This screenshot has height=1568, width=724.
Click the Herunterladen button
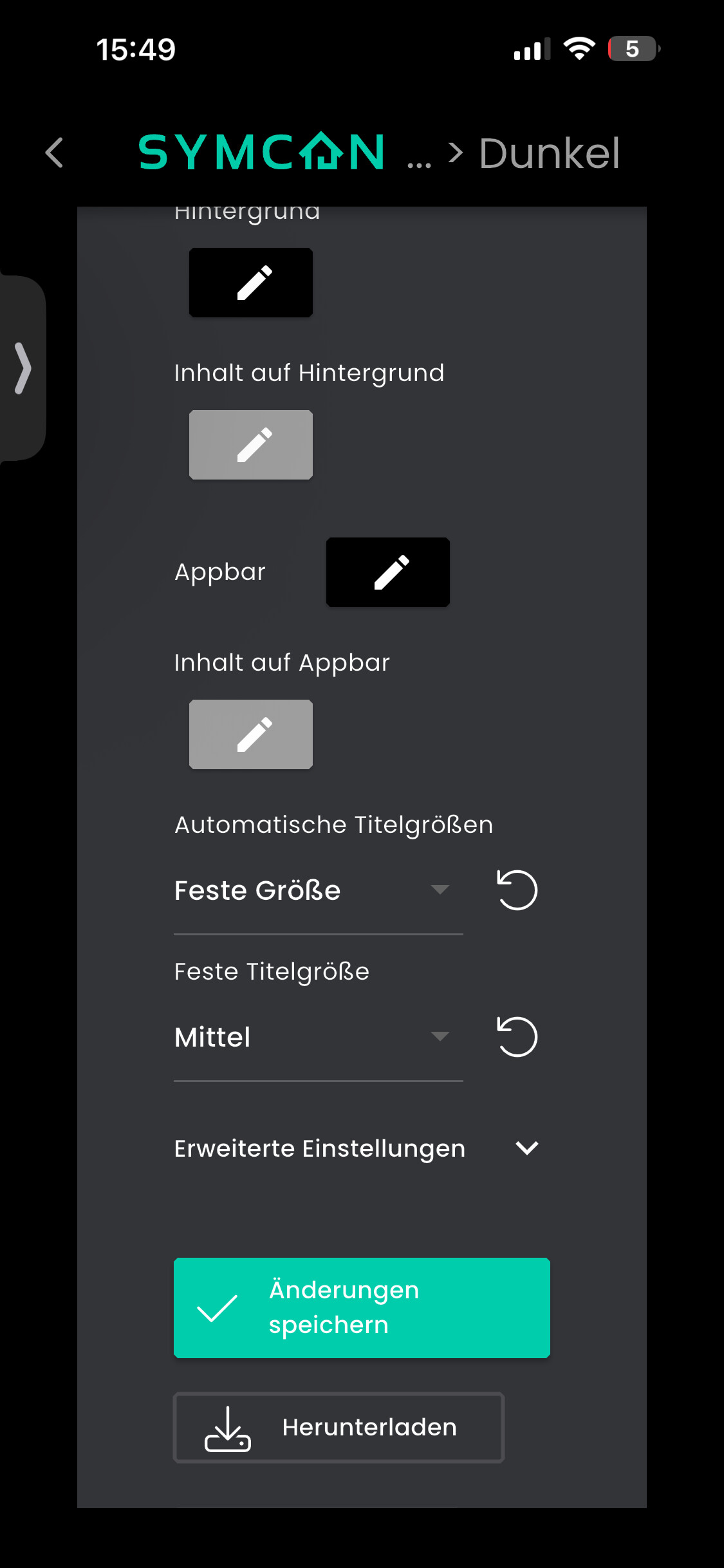339,1428
